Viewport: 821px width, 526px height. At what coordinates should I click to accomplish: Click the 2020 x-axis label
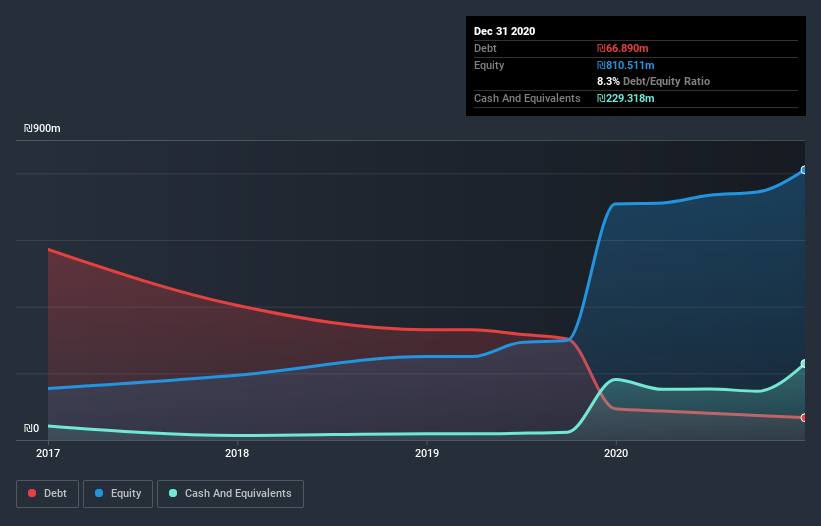[x=616, y=453]
